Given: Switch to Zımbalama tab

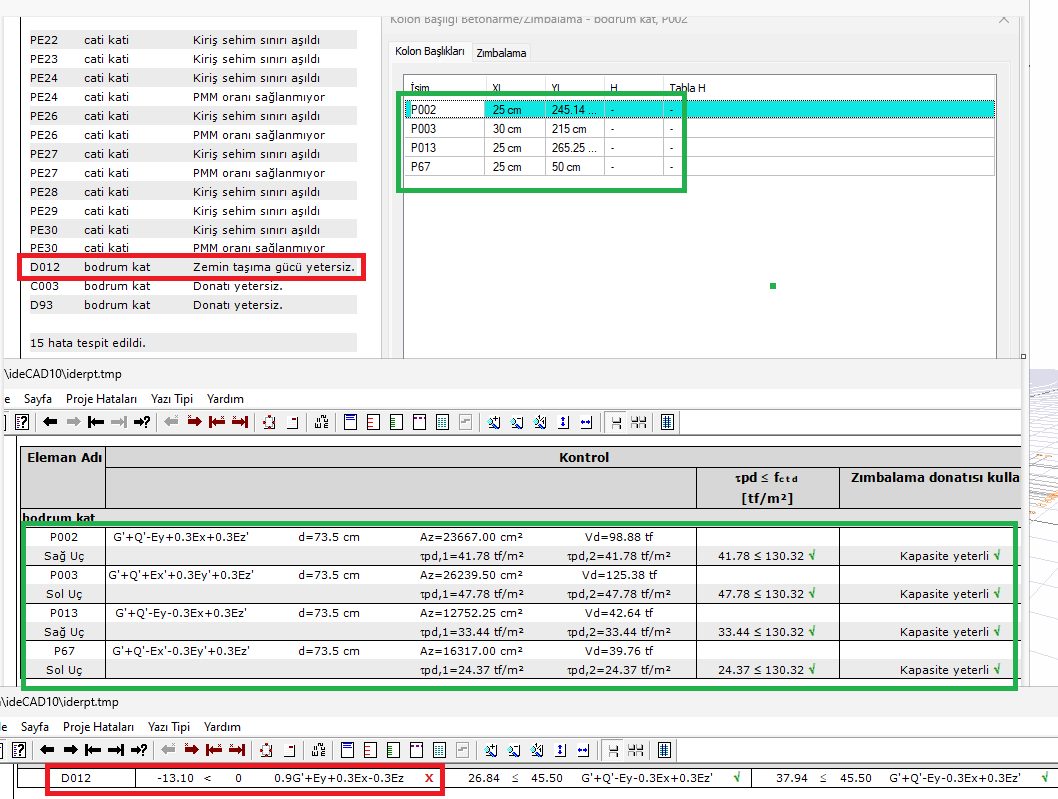Looking at the screenshot, I should tap(501, 53).
